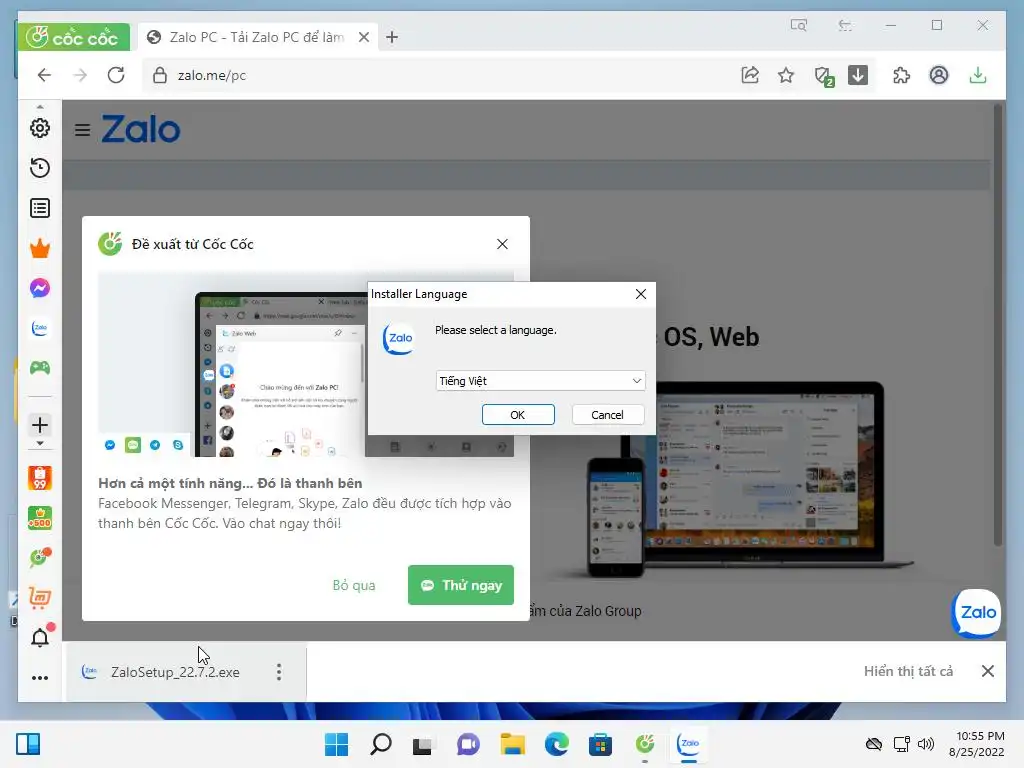
Task: Select the Zalo PC browser tab
Action: [257, 37]
